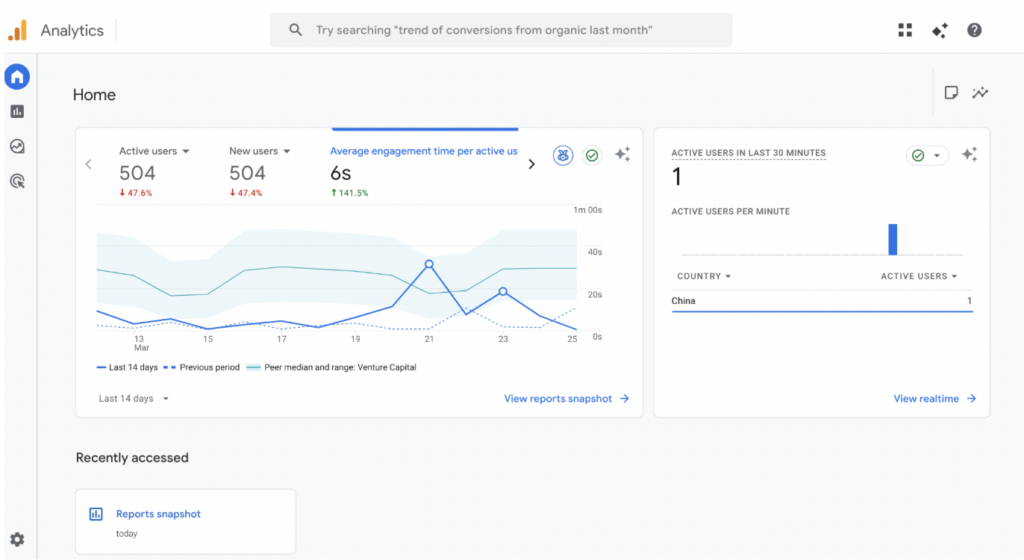Click the sparkle icon on realtime card
1024x560 pixels.
tap(969, 154)
